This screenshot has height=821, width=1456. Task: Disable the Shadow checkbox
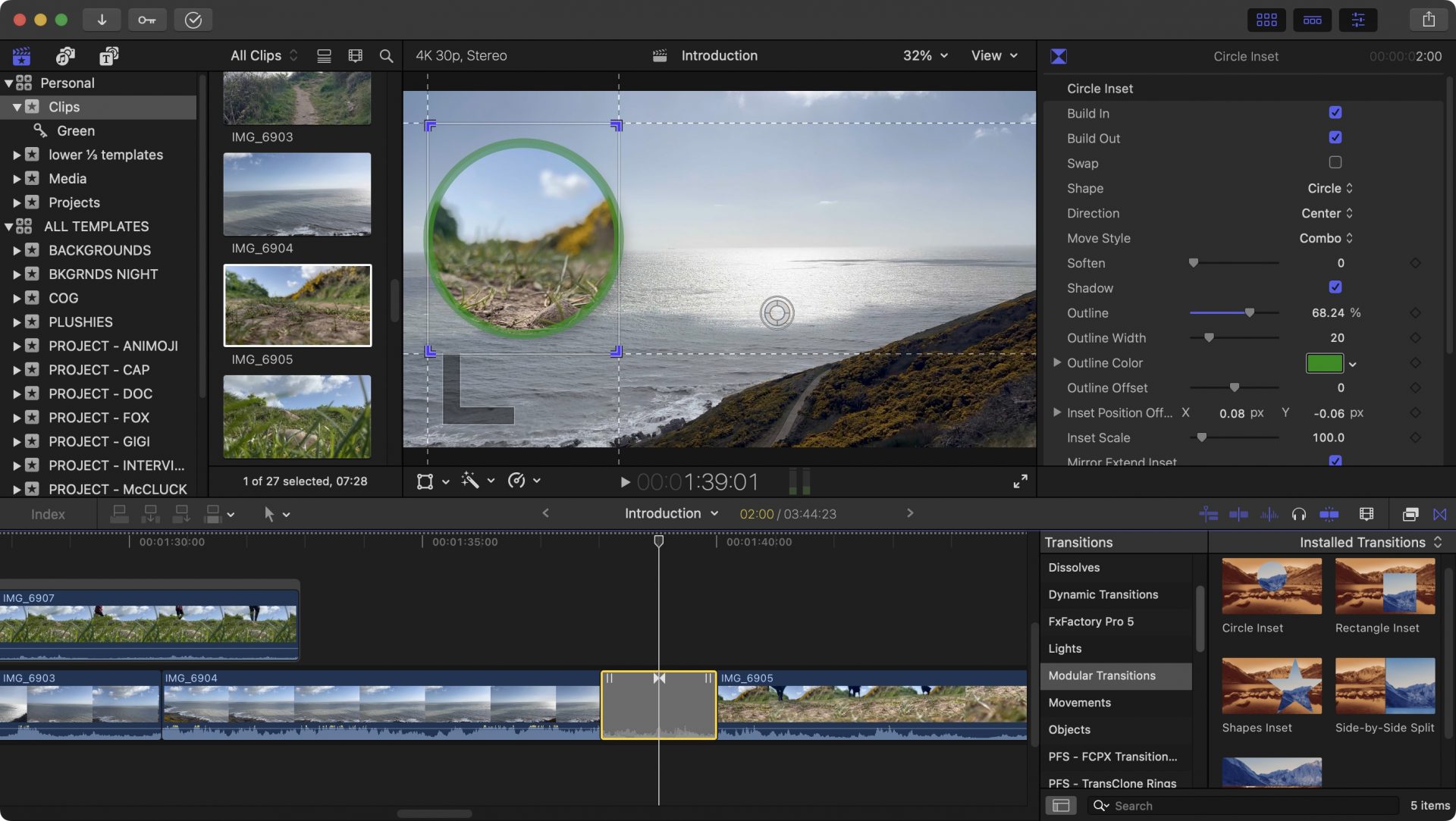click(x=1335, y=287)
